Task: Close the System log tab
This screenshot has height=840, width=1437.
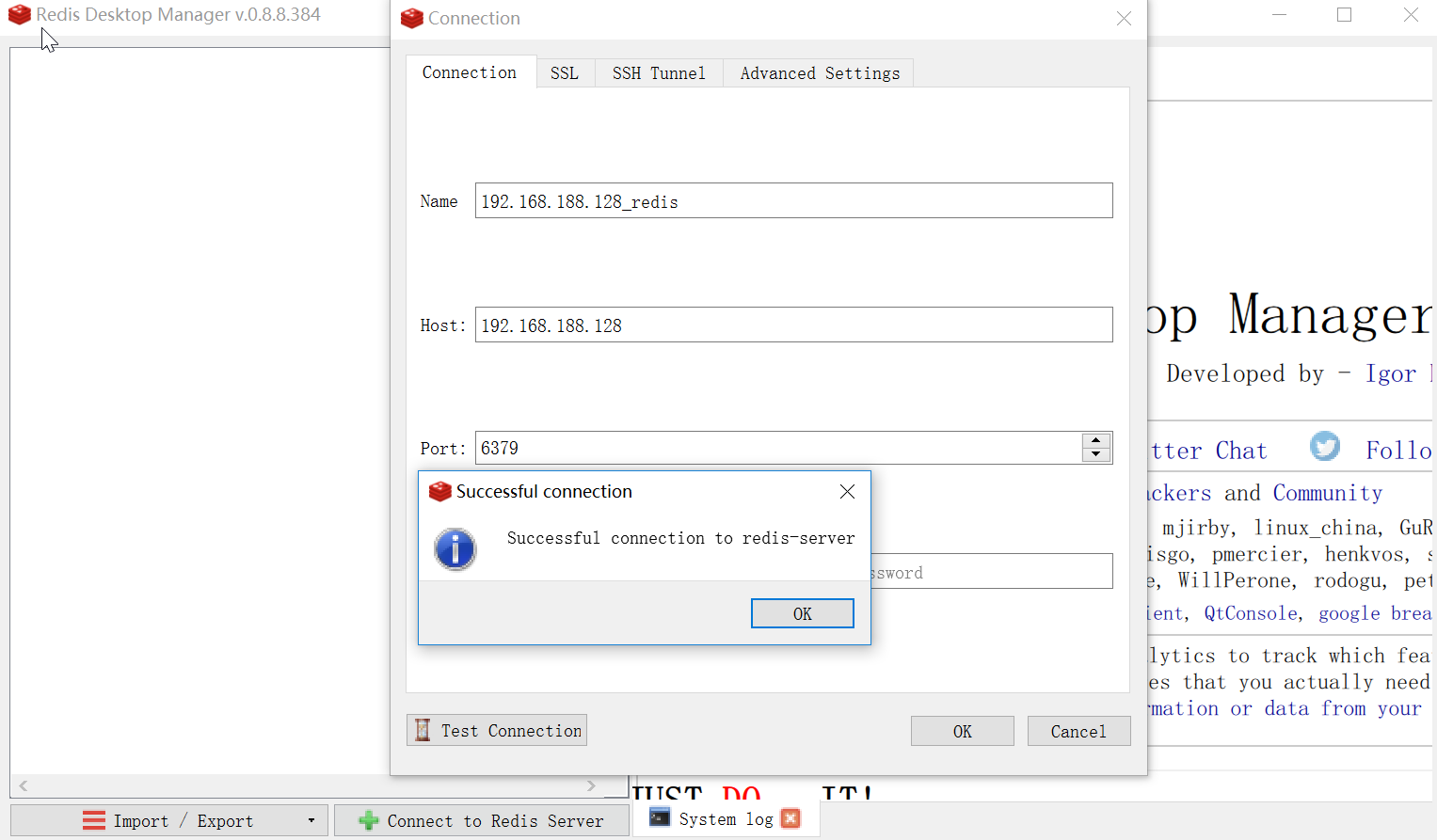Action: click(790, 818)
